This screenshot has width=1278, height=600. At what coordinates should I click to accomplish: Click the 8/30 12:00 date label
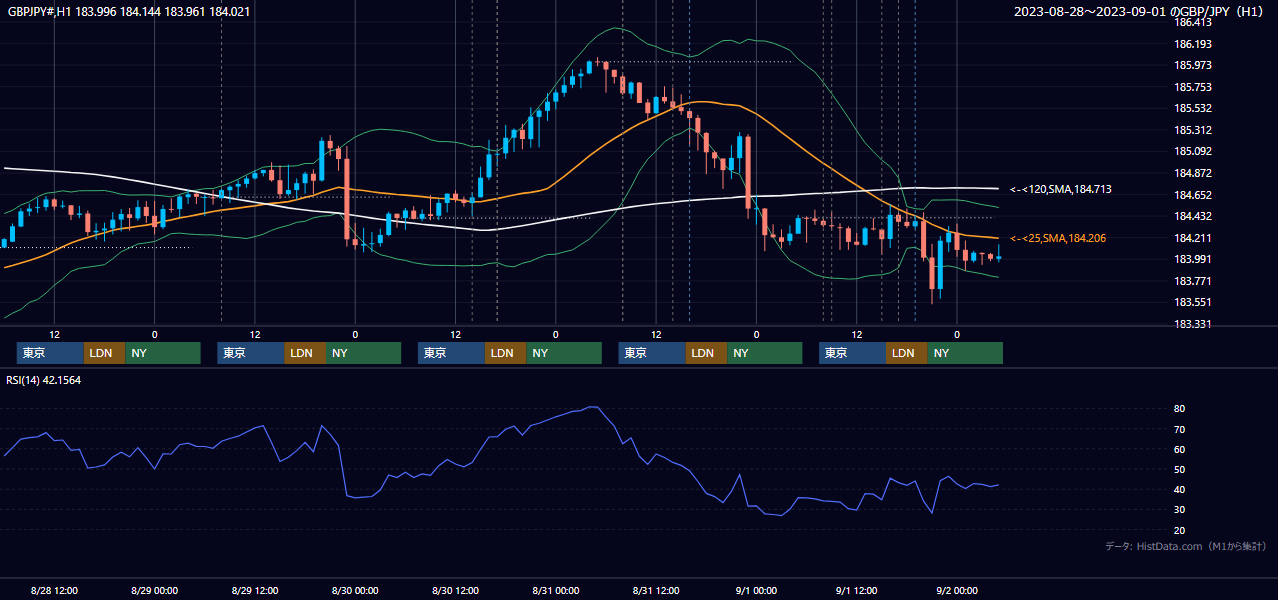tap(455, 590)
